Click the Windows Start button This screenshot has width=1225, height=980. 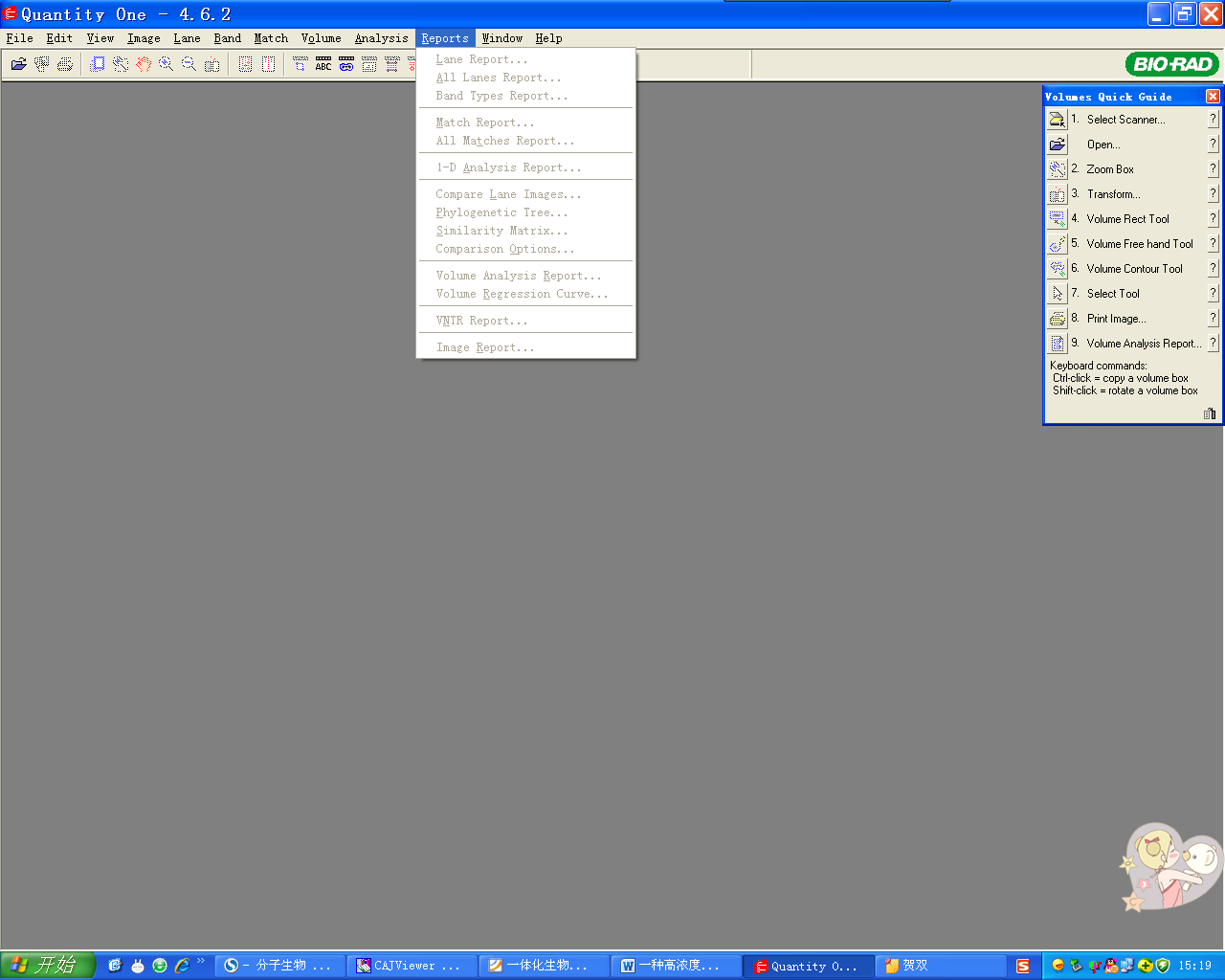48,966
